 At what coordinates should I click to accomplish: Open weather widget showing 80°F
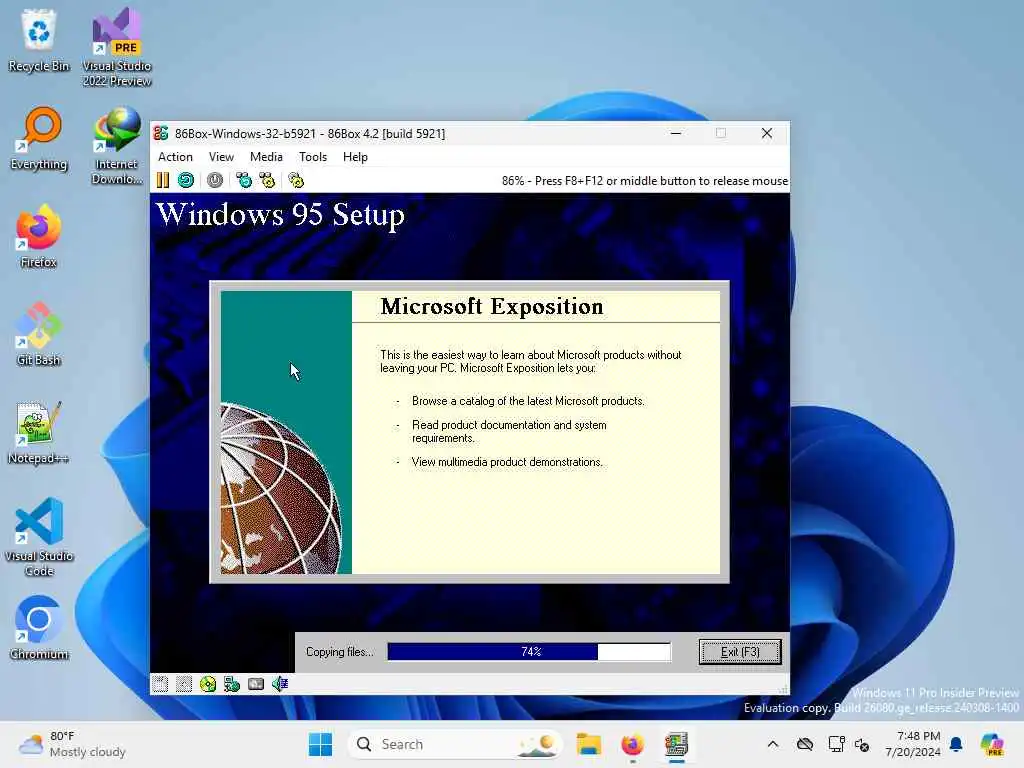72,744
